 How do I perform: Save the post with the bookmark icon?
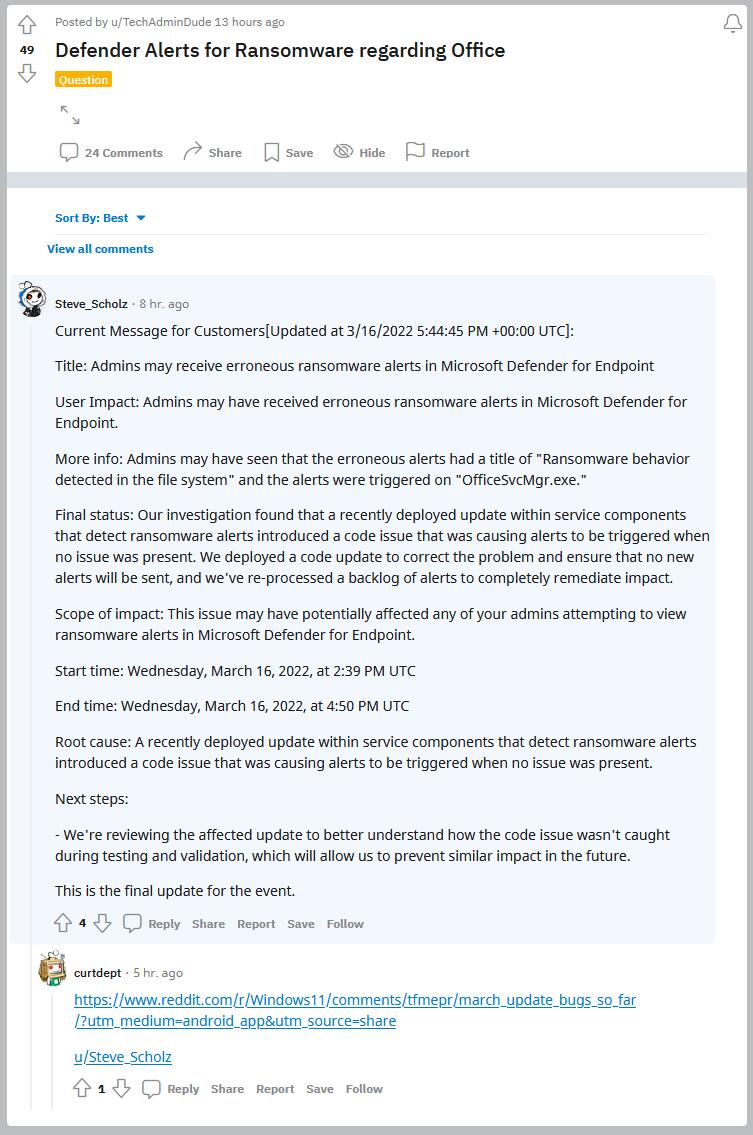[x=288, y=153]
